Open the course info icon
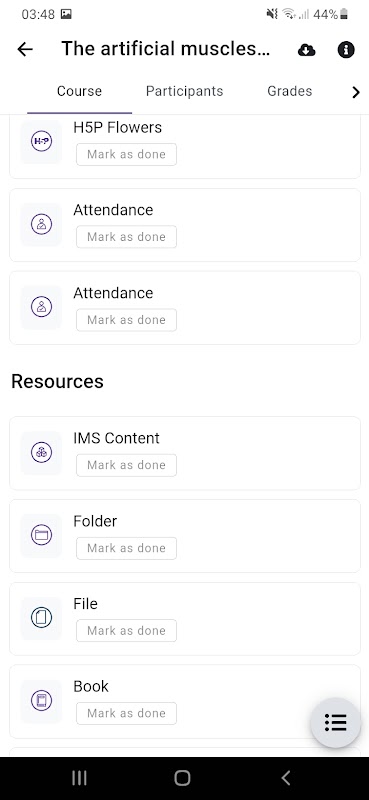This screenshot has width=369, height=800. point(346,49)
